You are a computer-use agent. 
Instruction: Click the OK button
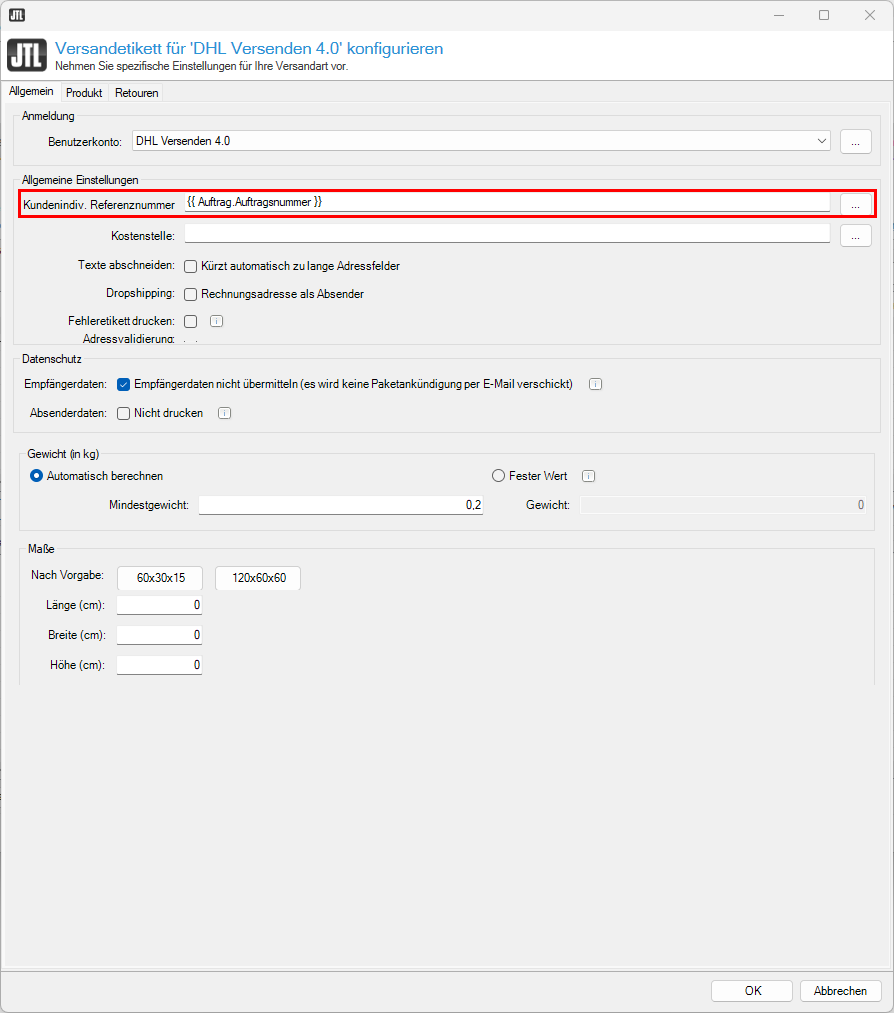coord(753,991)
